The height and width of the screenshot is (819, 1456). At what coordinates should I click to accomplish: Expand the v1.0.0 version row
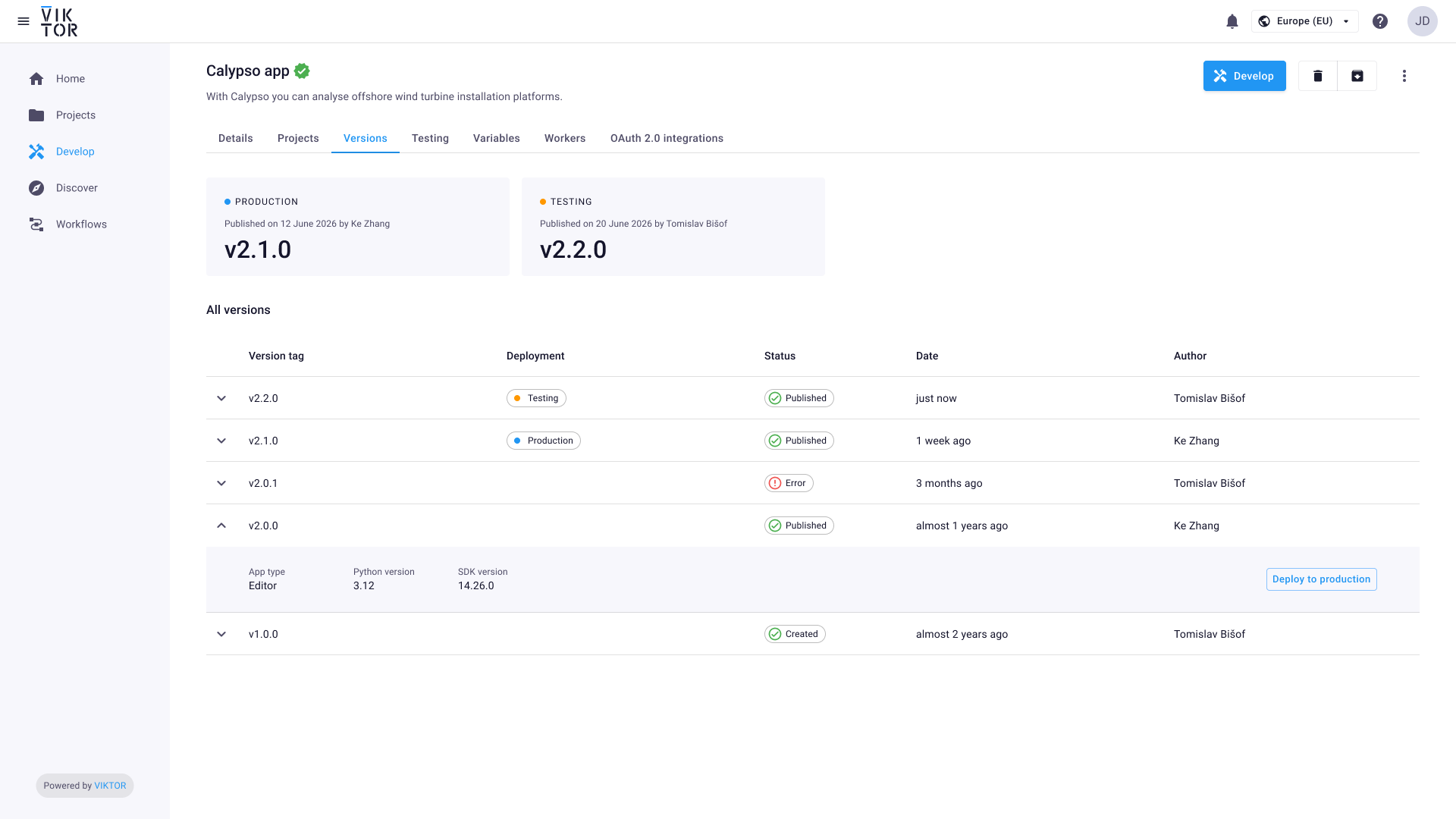pos(221,634)
